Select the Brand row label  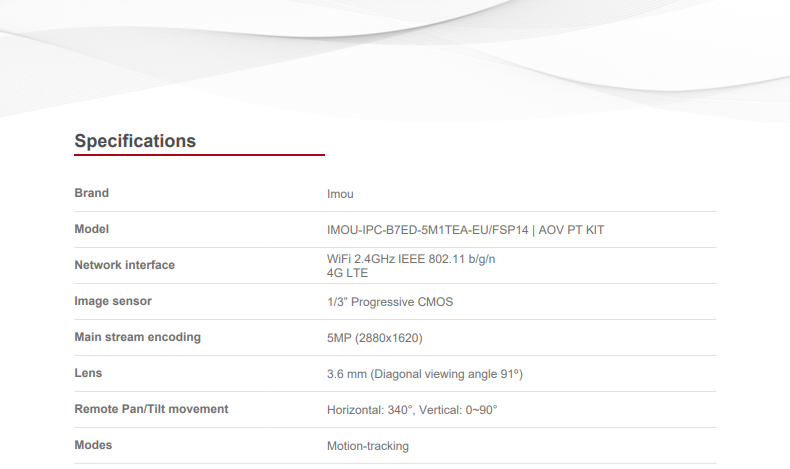tap(92, 193)
